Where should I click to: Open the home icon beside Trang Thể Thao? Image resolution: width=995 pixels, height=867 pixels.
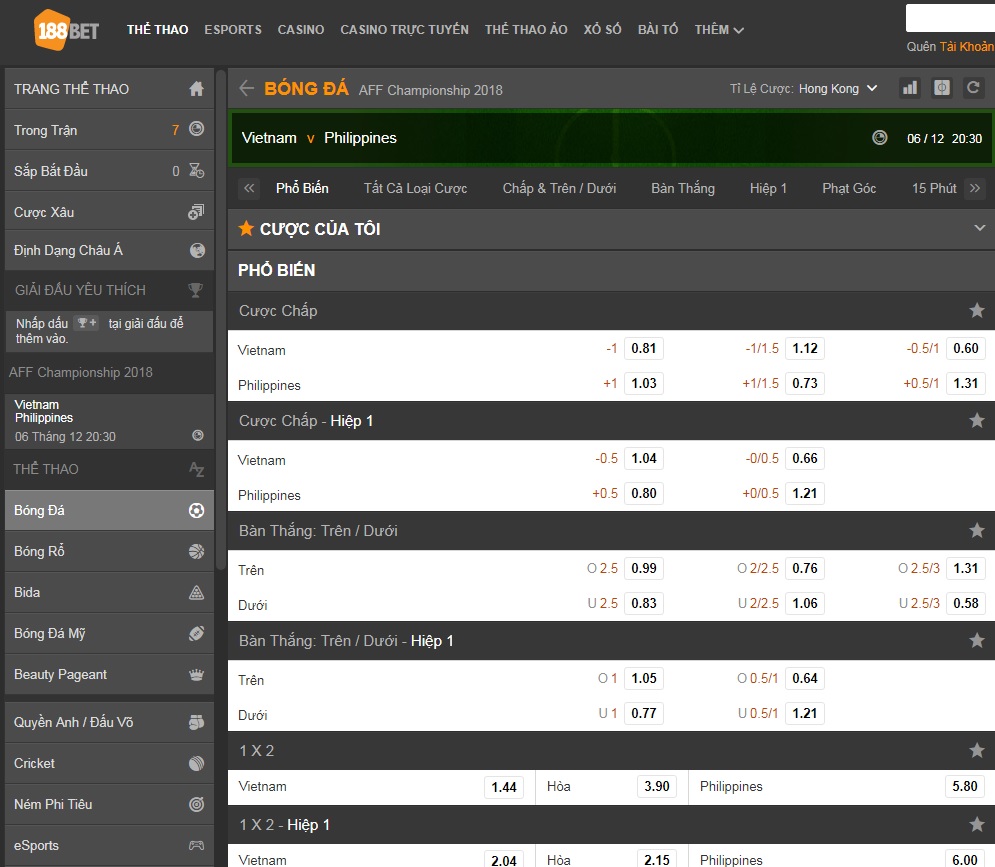[x=197, y=89]
